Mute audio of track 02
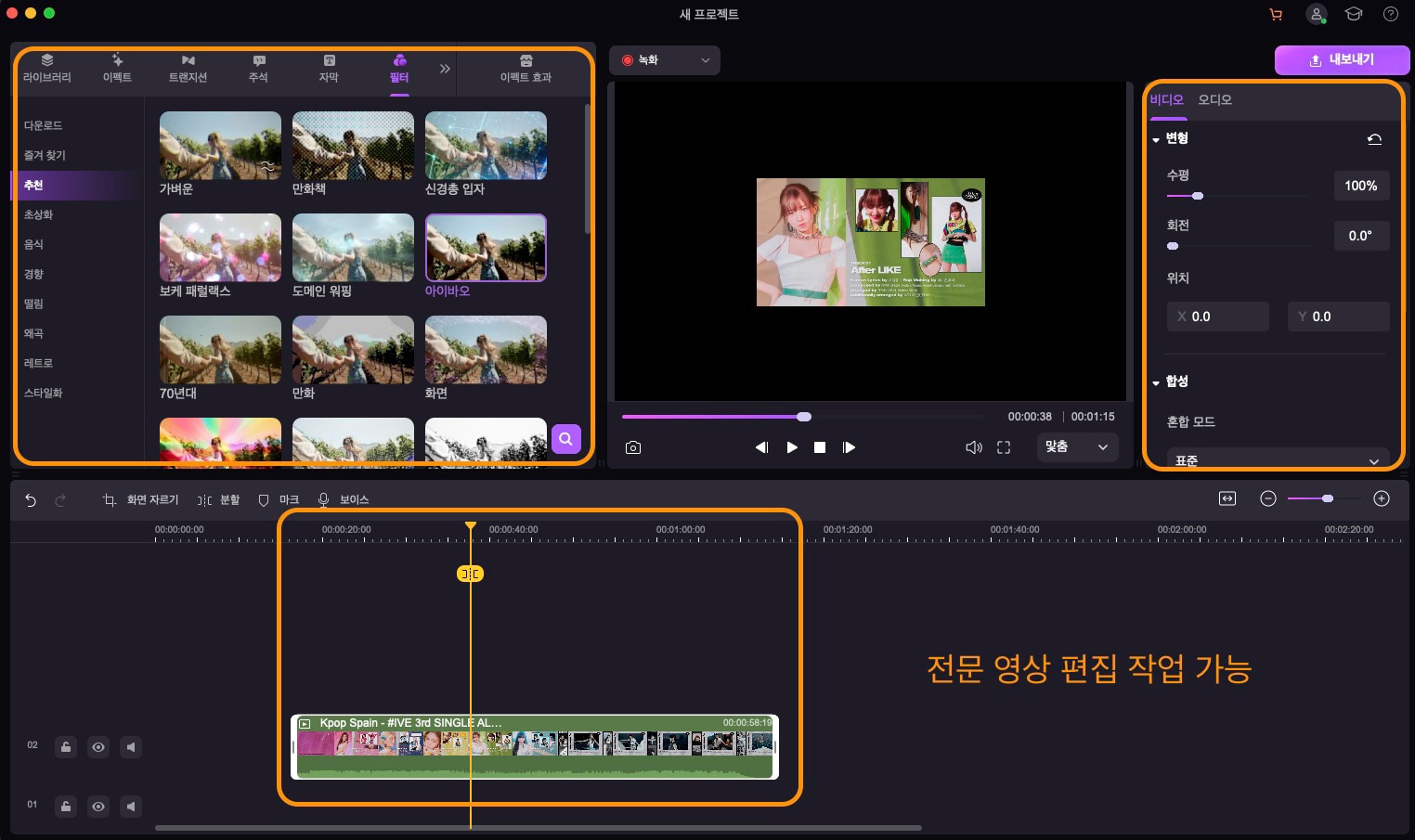The image size is (1415, 840). click(x=131, y=747)
